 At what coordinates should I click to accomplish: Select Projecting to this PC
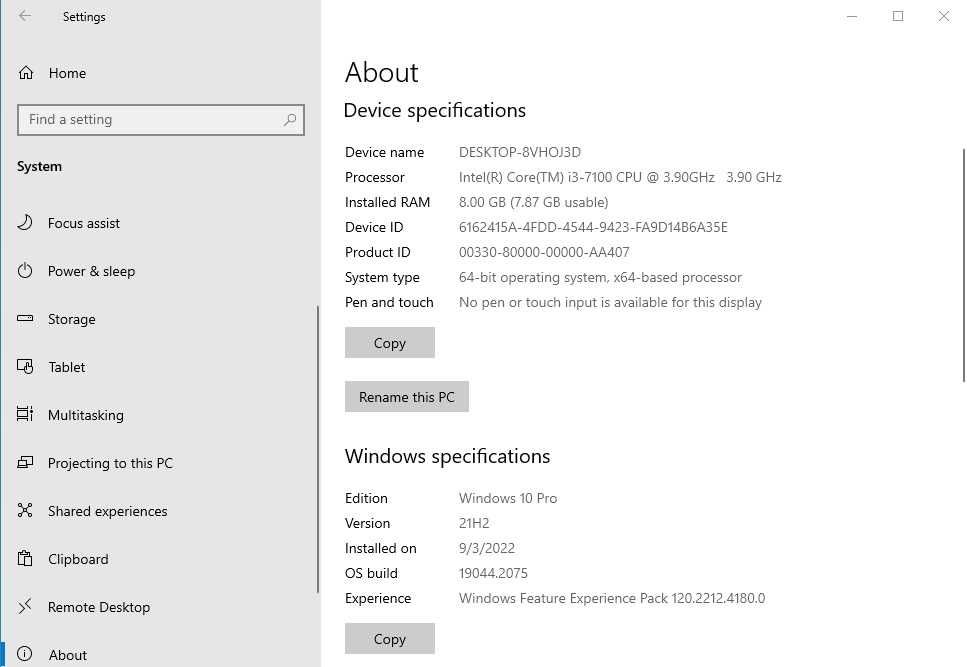click(160, 463)
